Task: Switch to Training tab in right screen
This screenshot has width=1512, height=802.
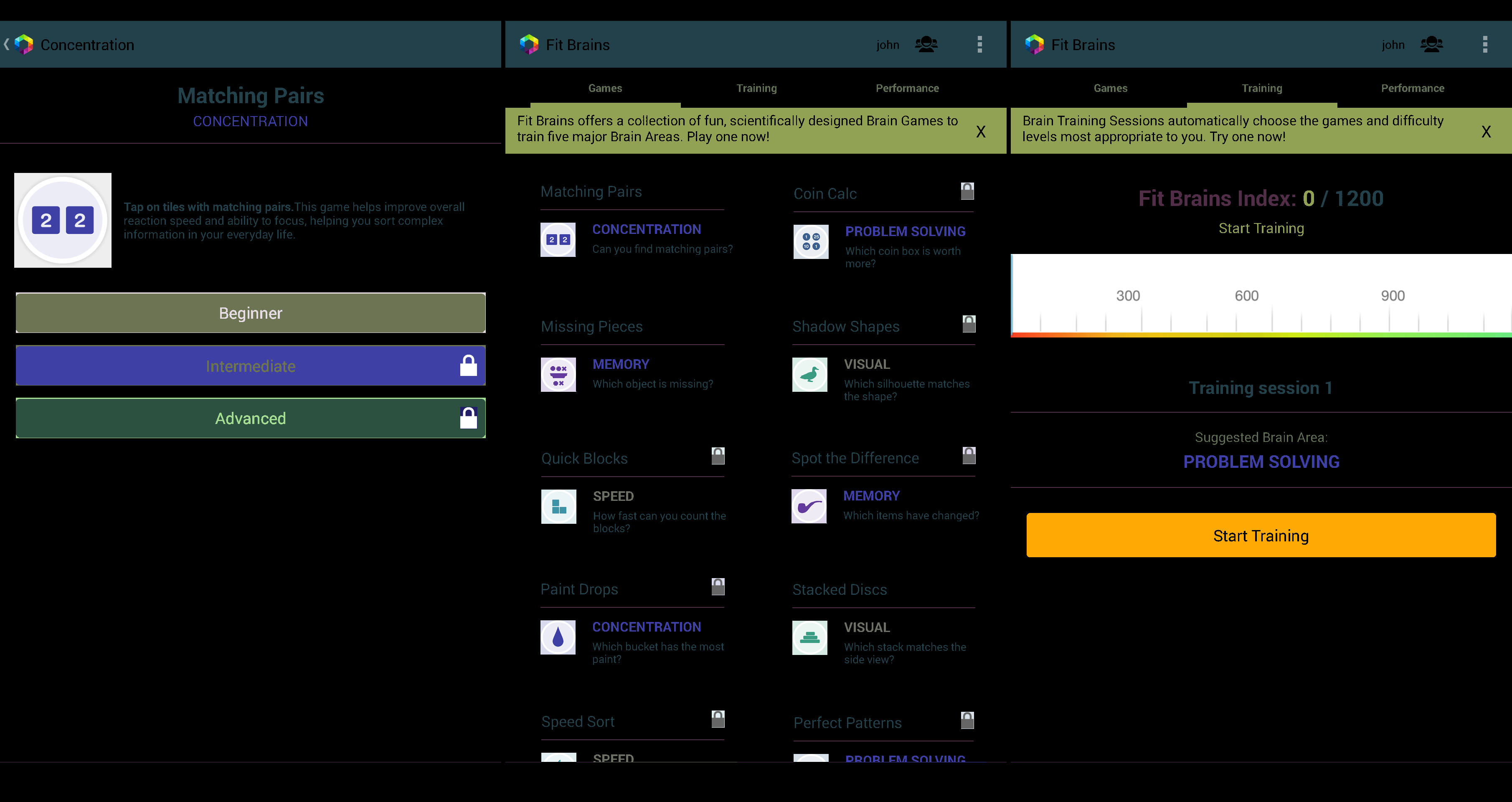Action: pos(1262,88)
